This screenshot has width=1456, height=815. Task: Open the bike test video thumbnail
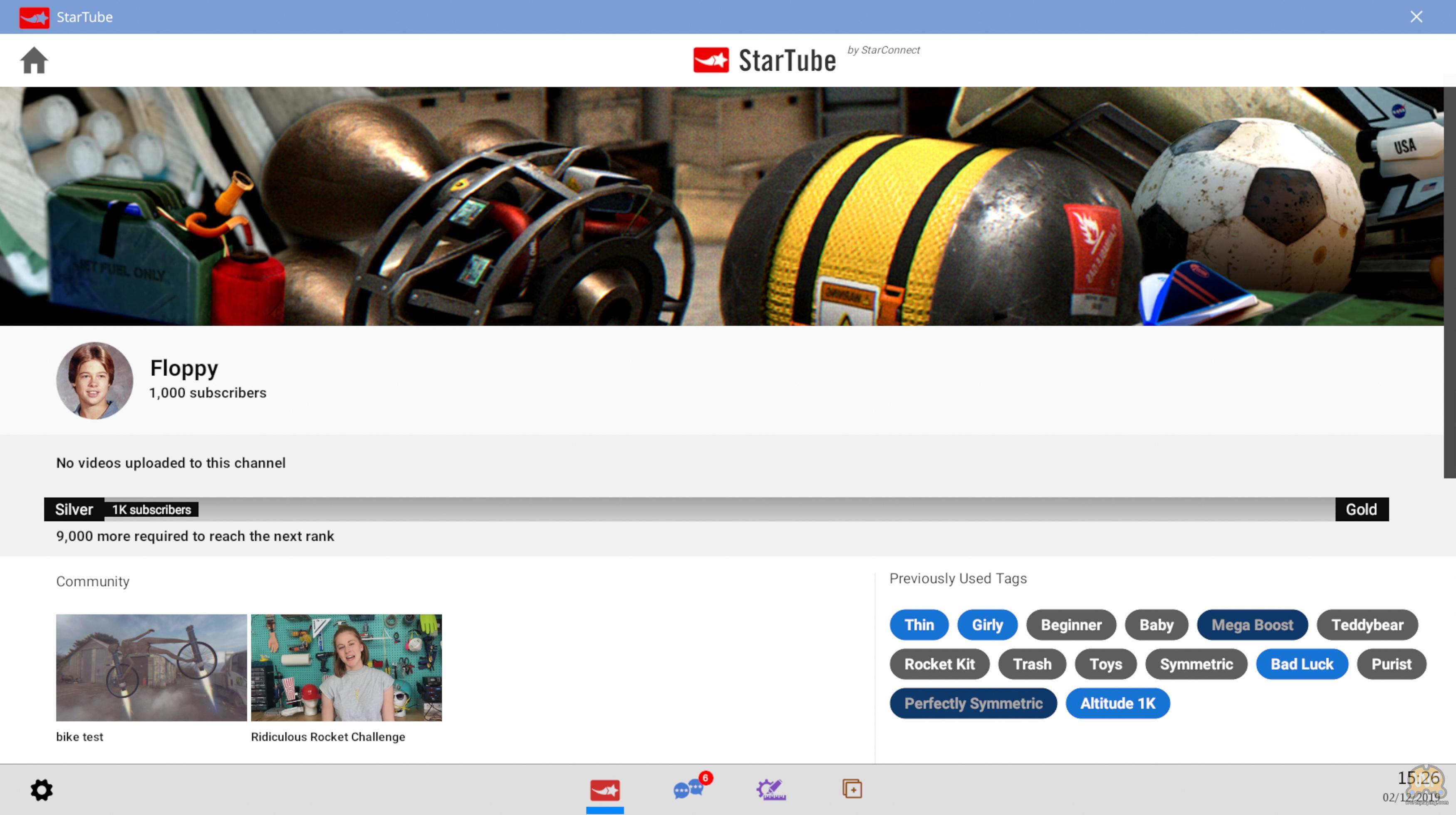[151, 667]
